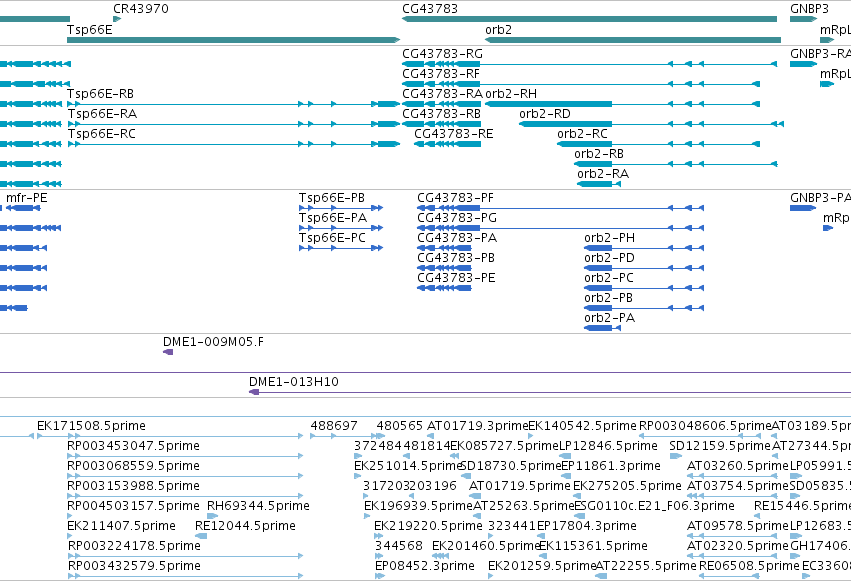Select the EK275205.5prime EST label
The image size is (851, 581).
(x=627, y=487)
